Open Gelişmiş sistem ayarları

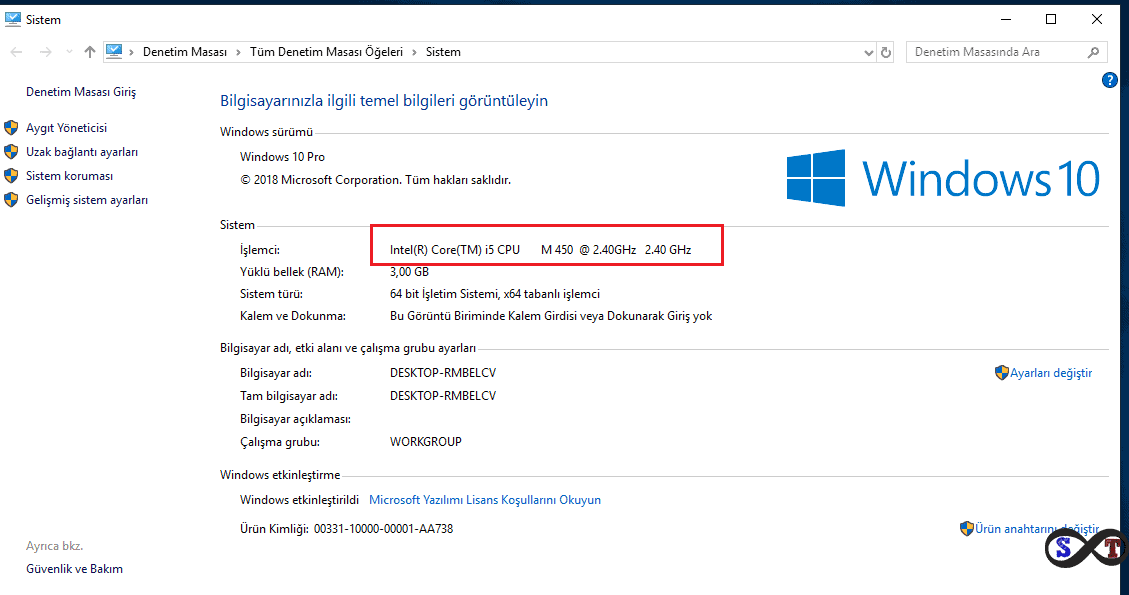[x=87, y=200]
